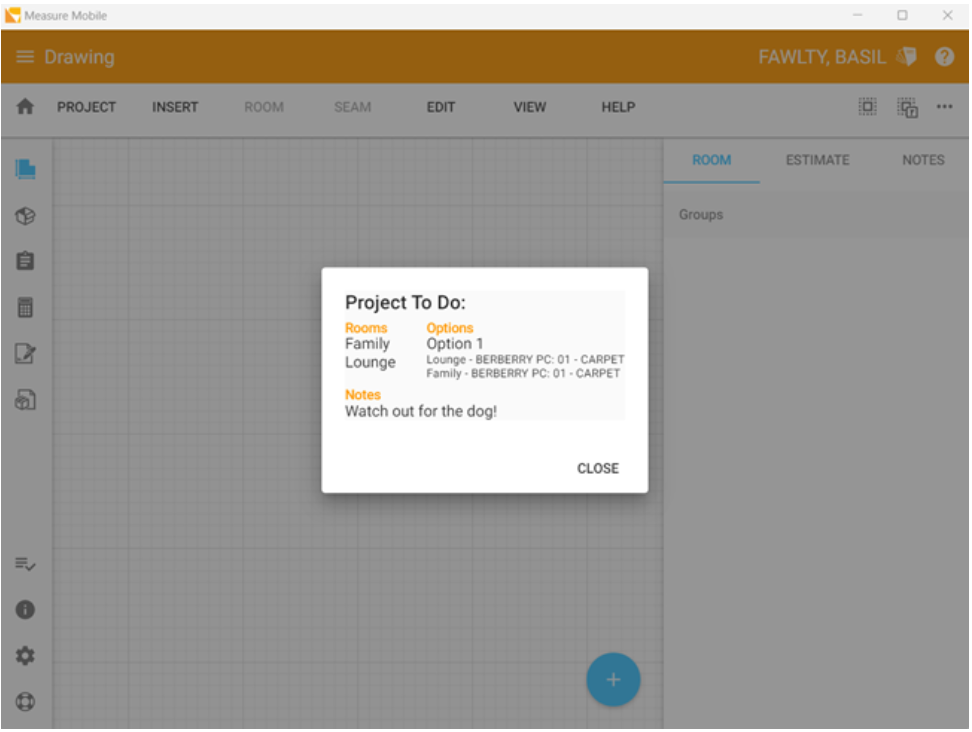Image resolution: width=972 pixels, height=732 pixels.
Task: Launch the calculator tool from the sidebar
Action: (24, 306)
